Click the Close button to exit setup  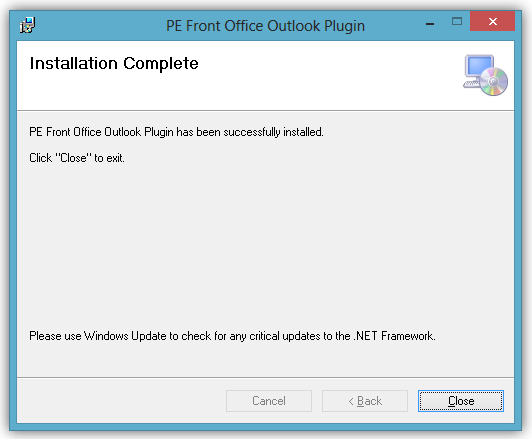click(x=461, y=401)
